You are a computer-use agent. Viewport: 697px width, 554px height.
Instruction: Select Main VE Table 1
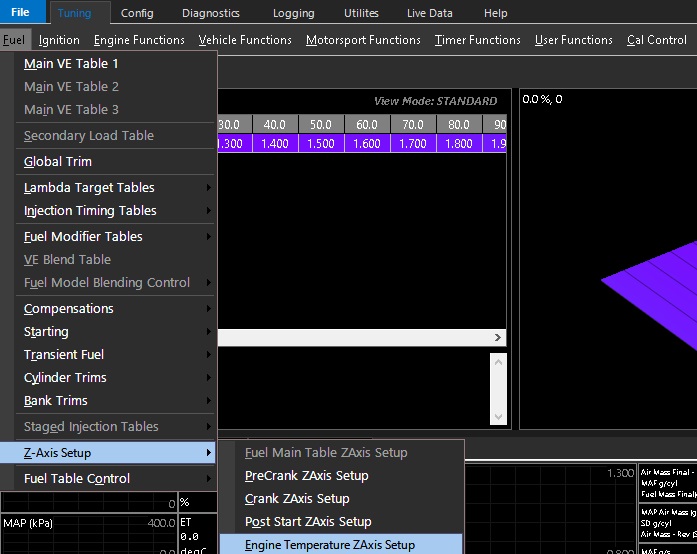click(x=72, y=63)
